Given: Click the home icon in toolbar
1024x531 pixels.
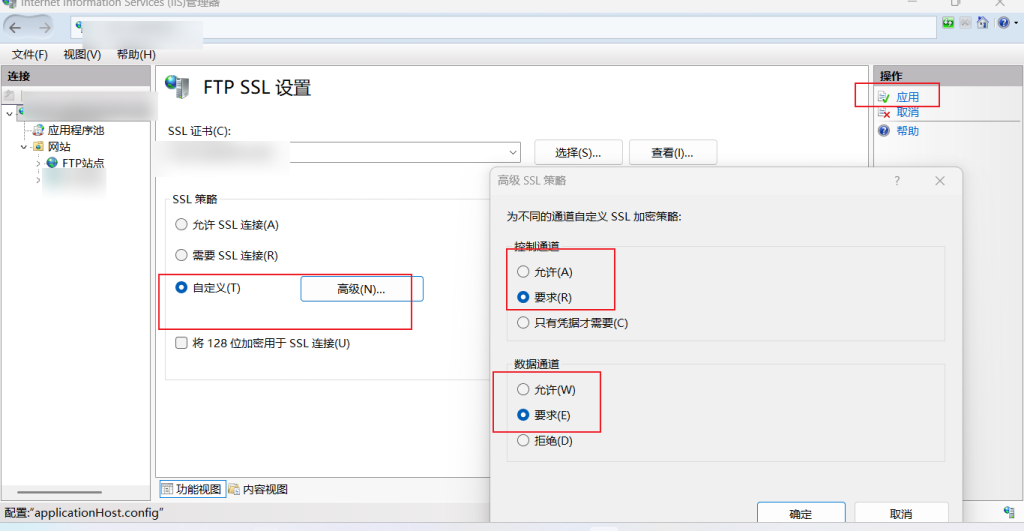Looking at the screenshot, I should tap(982, 23).
